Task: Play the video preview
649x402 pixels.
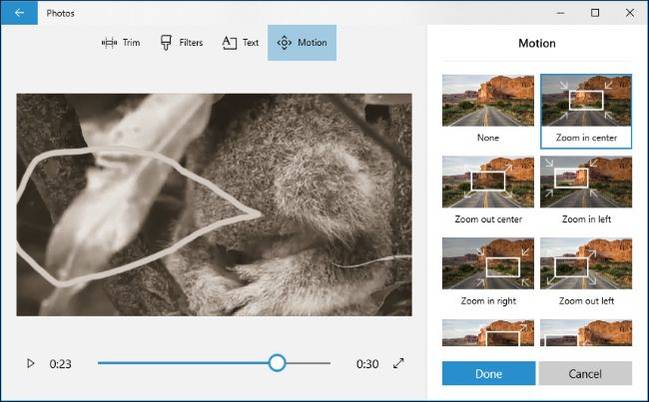Action: coord(30,363)
